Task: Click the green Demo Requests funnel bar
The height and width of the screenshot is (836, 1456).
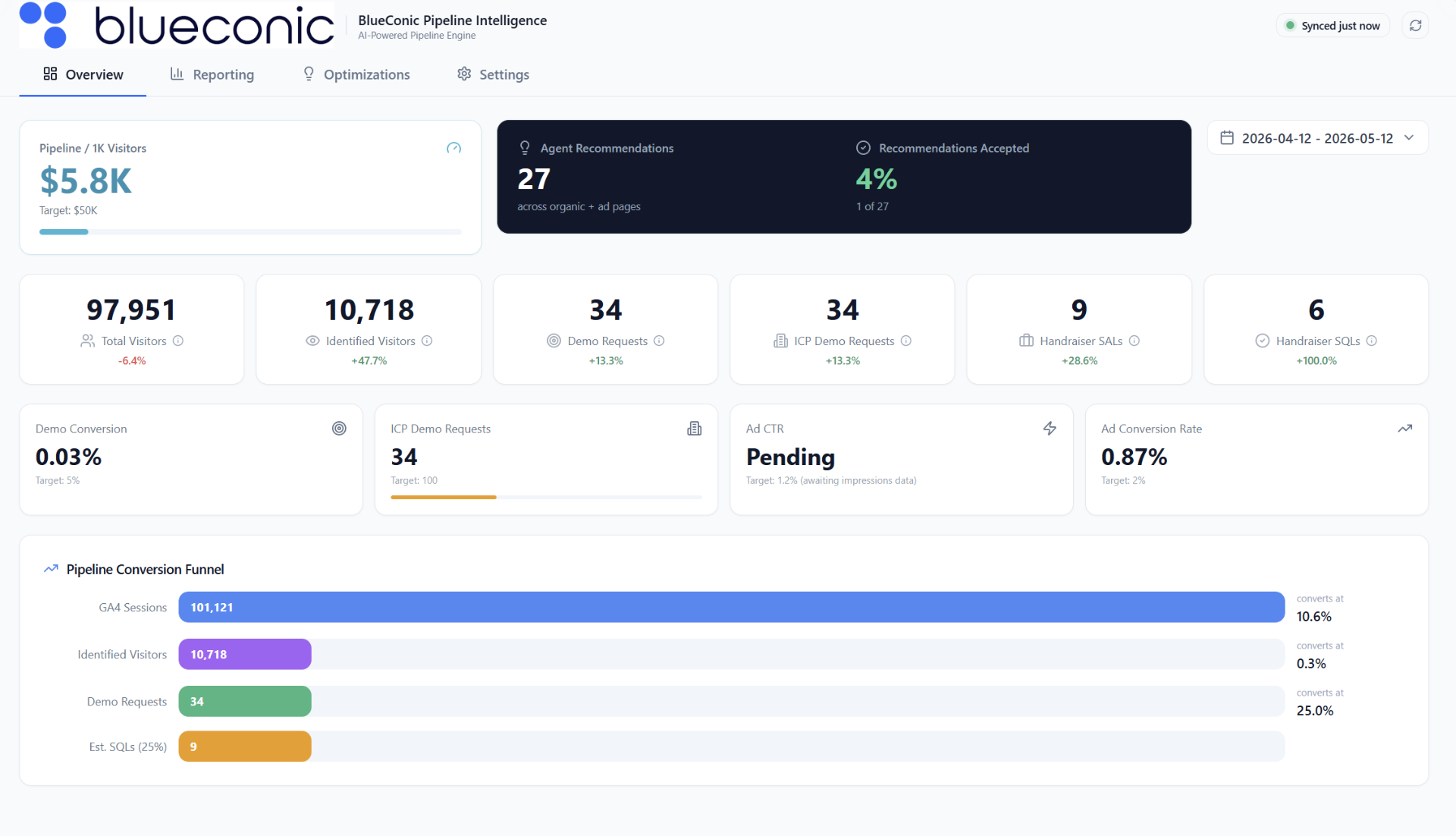Action: (245, 701)
